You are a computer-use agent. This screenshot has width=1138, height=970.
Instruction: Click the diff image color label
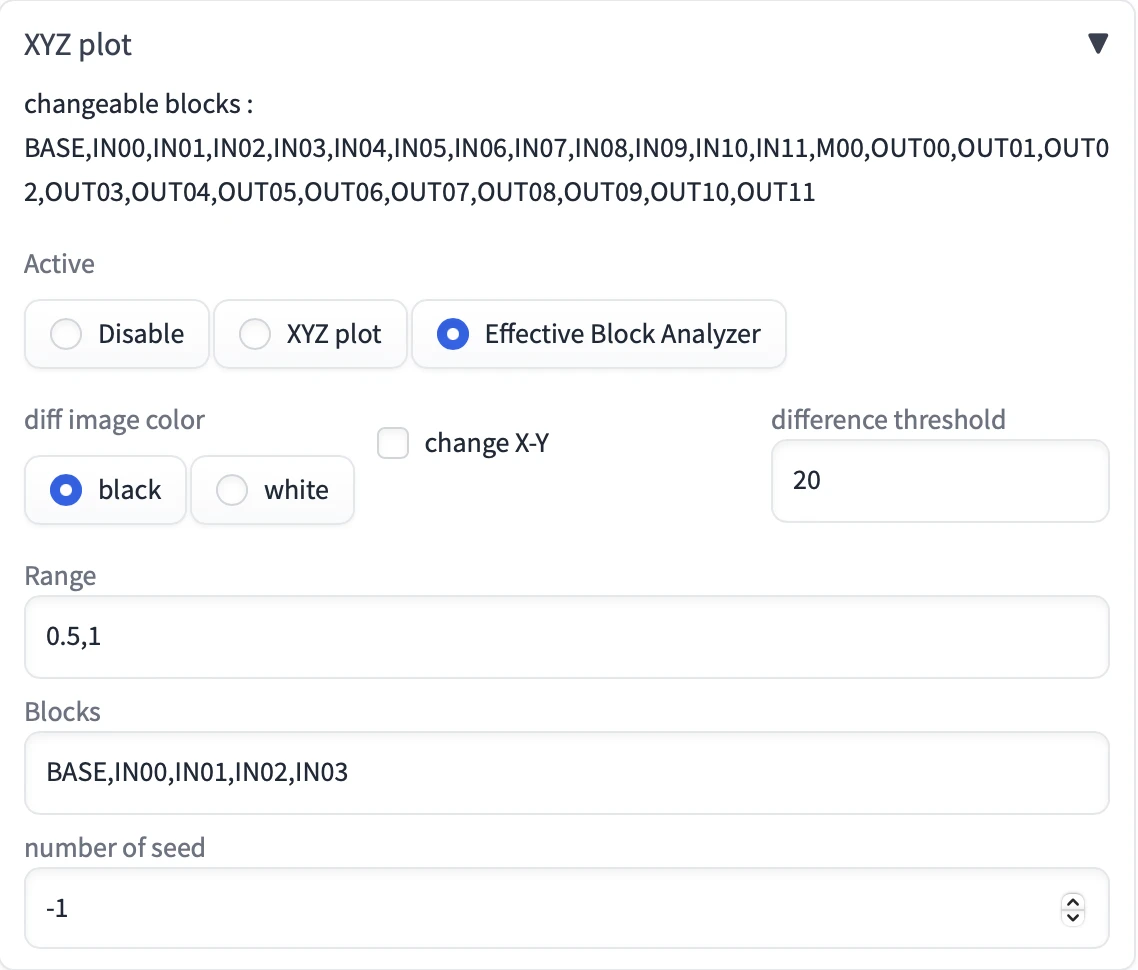pos(114,420)
